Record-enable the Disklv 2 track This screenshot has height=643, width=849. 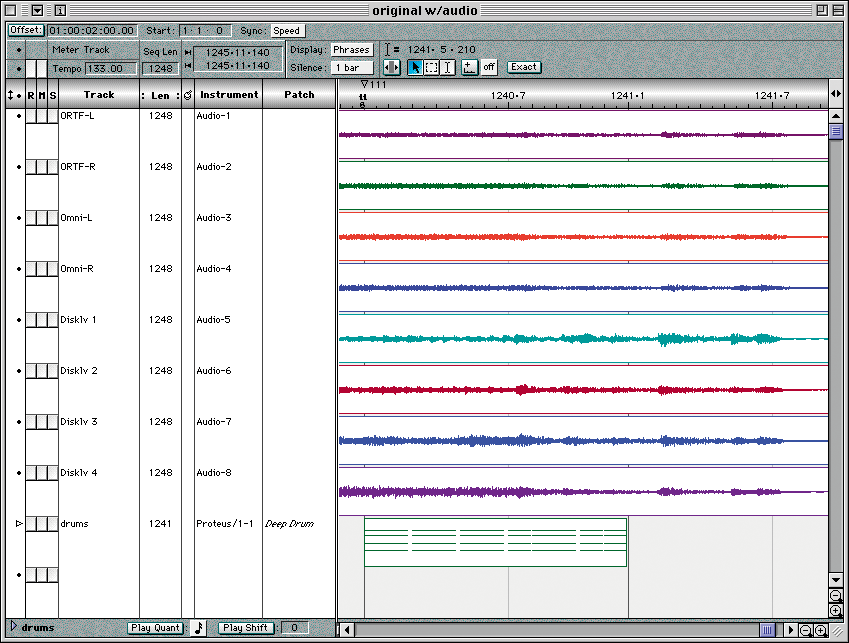click(31, 371)
